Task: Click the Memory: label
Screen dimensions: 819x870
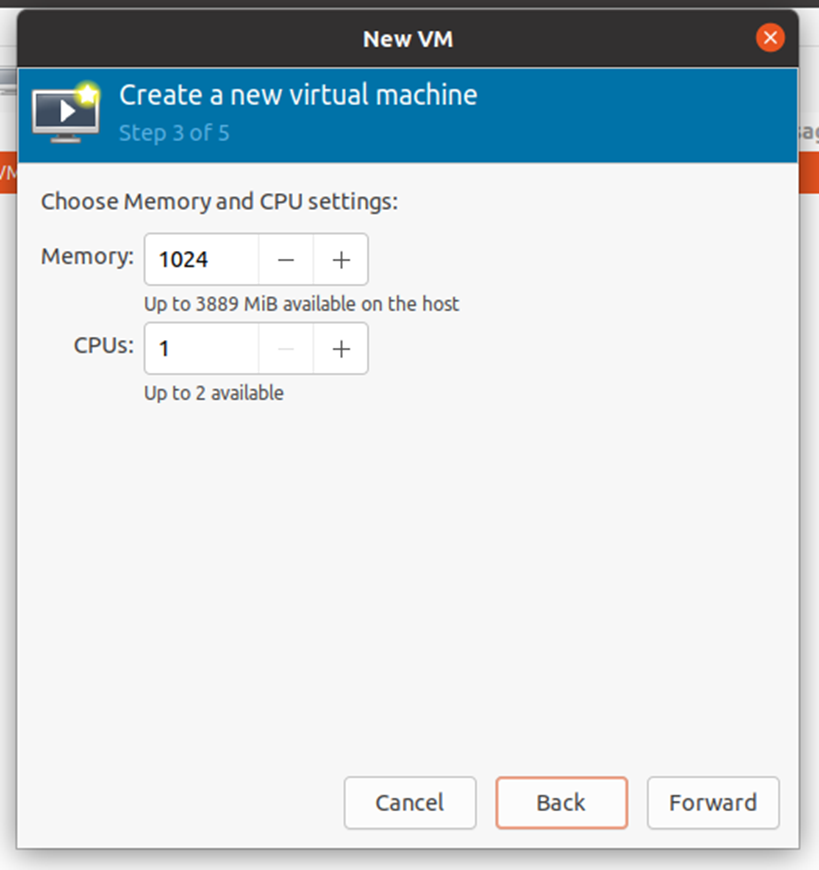Action: coord(87,256)
